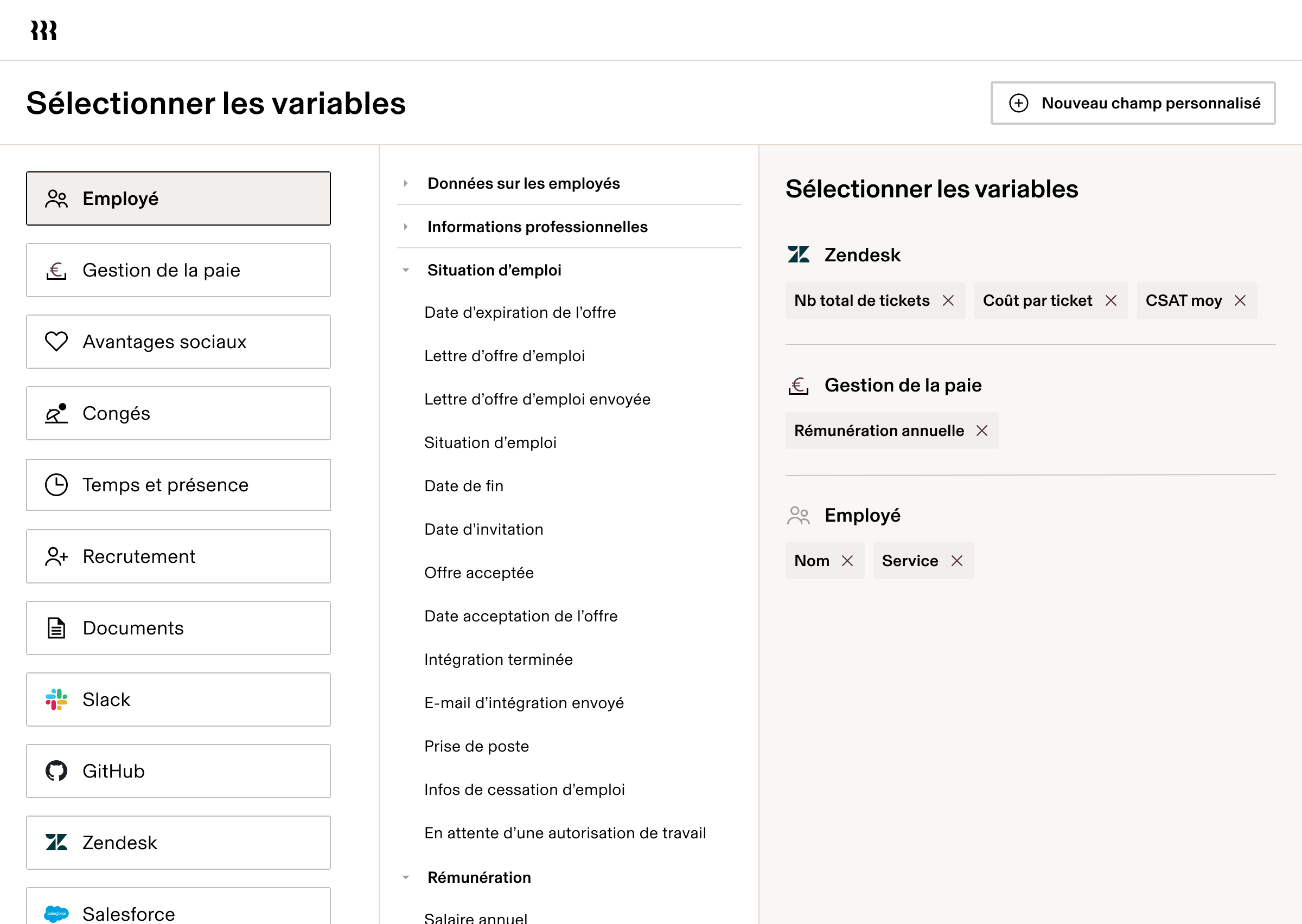Collapse the Situation d'emploi section

pos(406,269)
